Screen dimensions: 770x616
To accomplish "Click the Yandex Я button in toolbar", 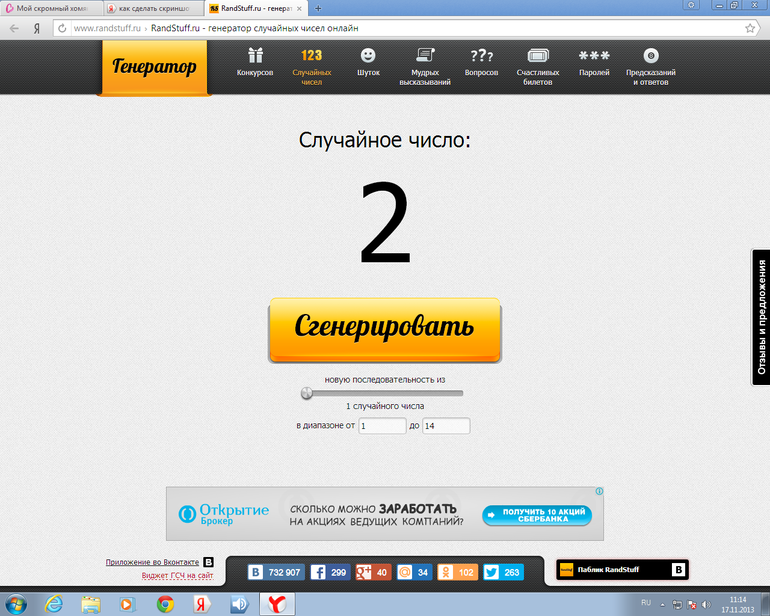I will [x=37, y=28].
